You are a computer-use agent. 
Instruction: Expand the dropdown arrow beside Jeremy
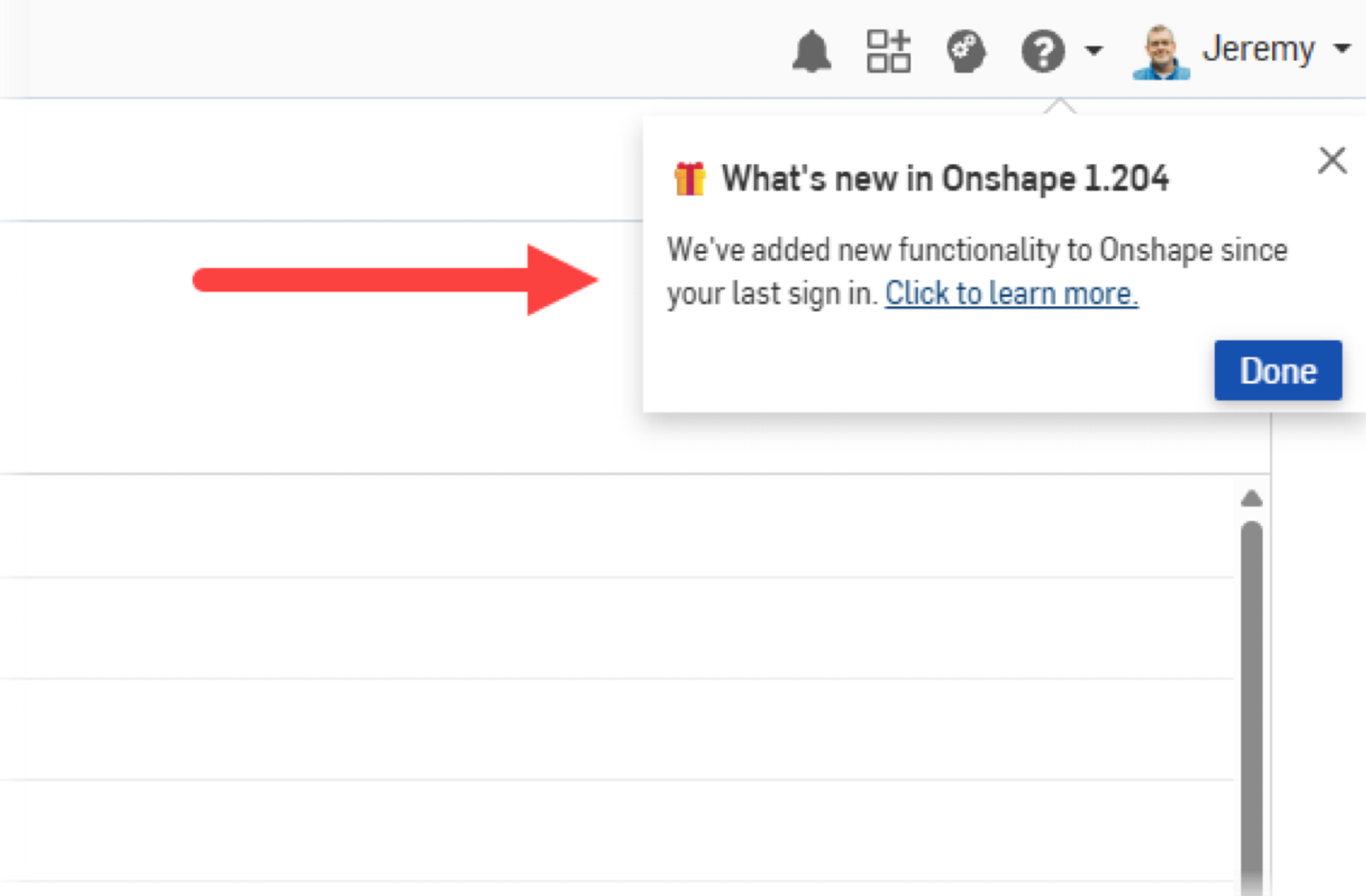[1342, 49]
